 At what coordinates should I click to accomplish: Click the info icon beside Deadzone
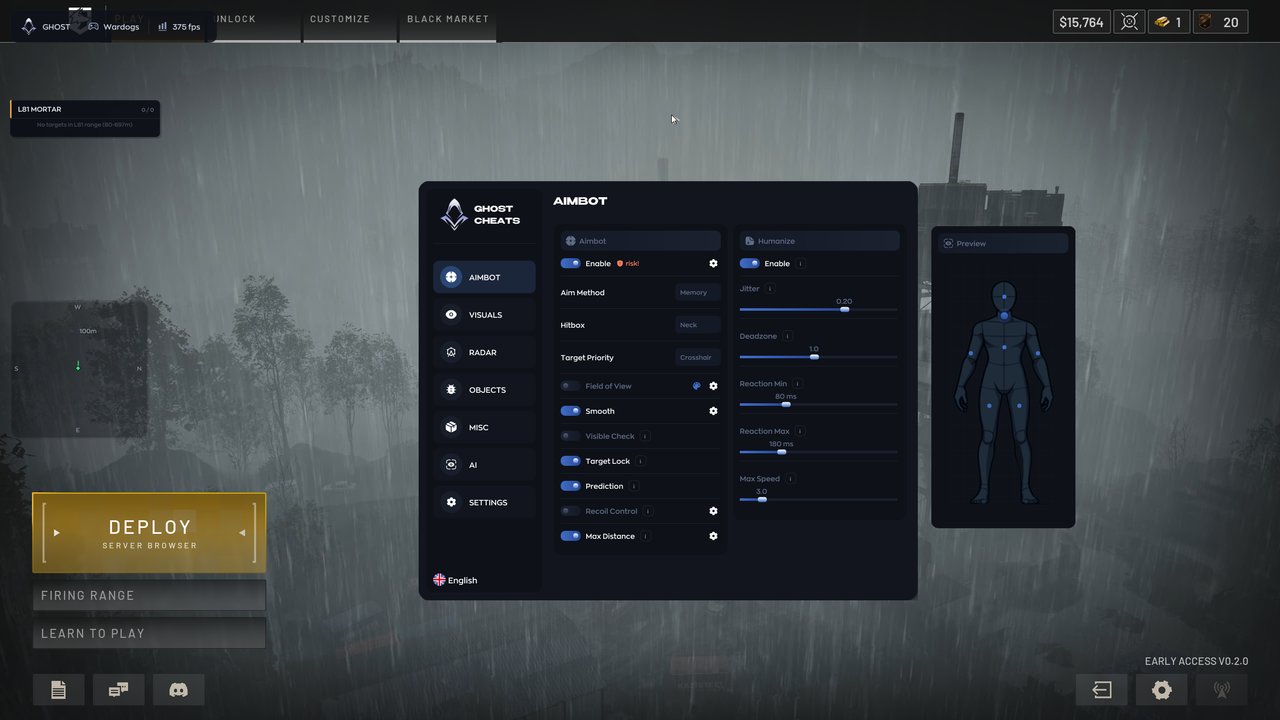[x=788, y=336]
